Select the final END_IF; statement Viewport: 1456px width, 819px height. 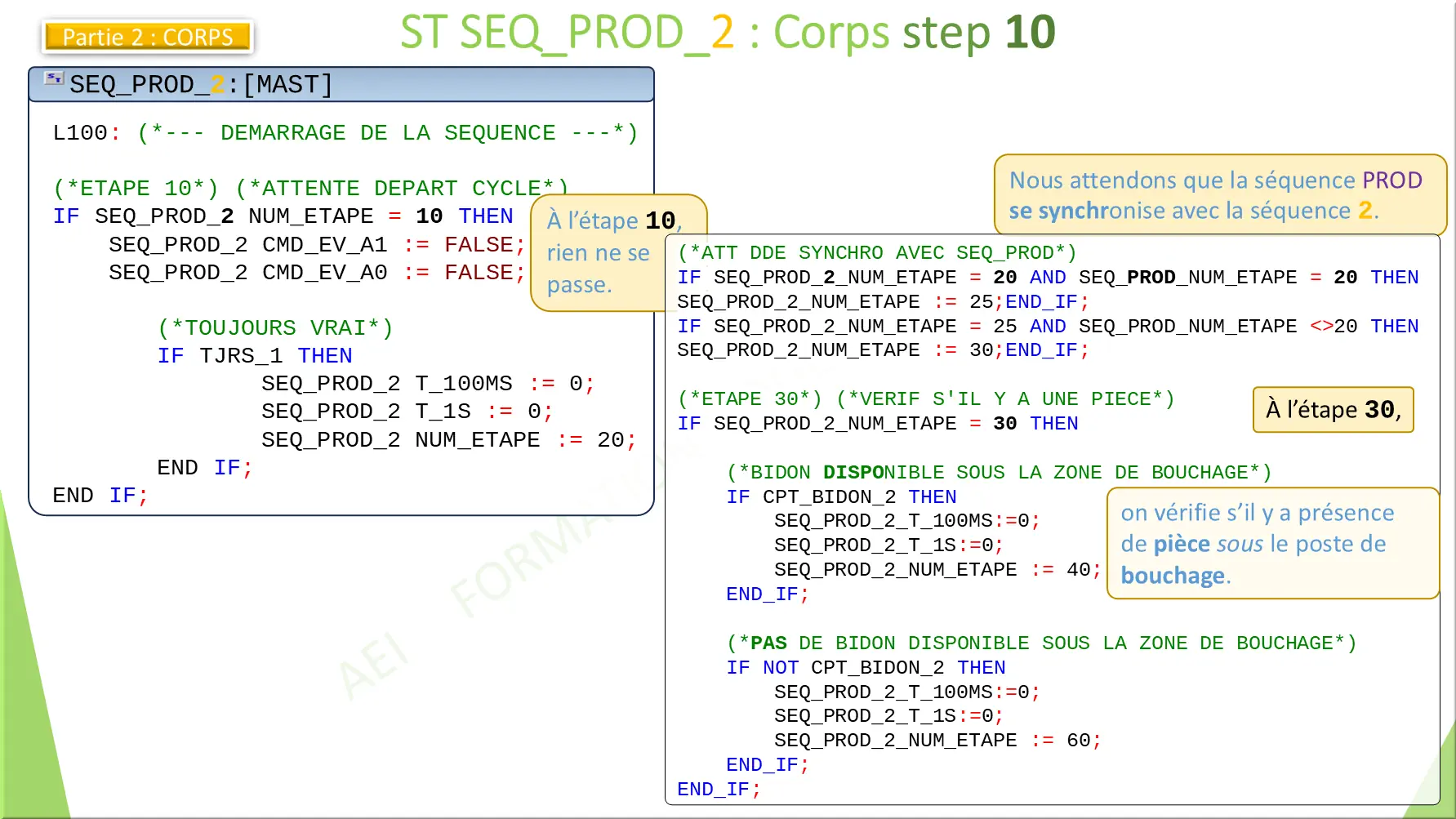point(719,789)
